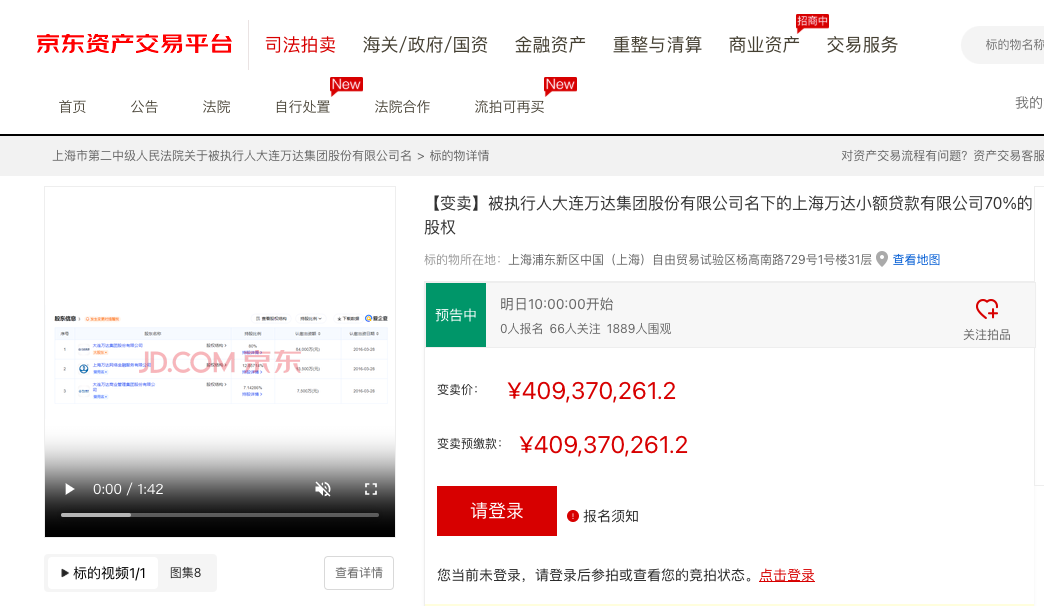
Task: Open 司法拍卖 menu
Action: point(300,45)
